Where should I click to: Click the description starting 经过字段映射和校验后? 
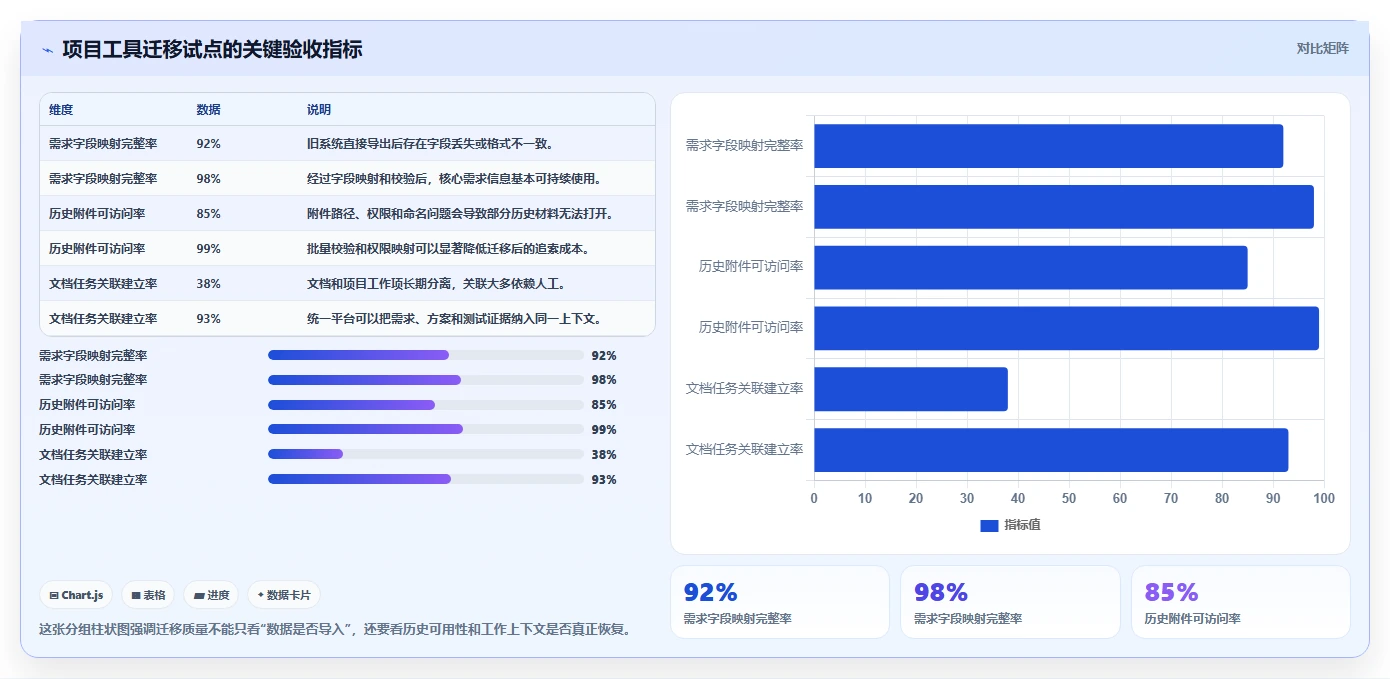454,179
